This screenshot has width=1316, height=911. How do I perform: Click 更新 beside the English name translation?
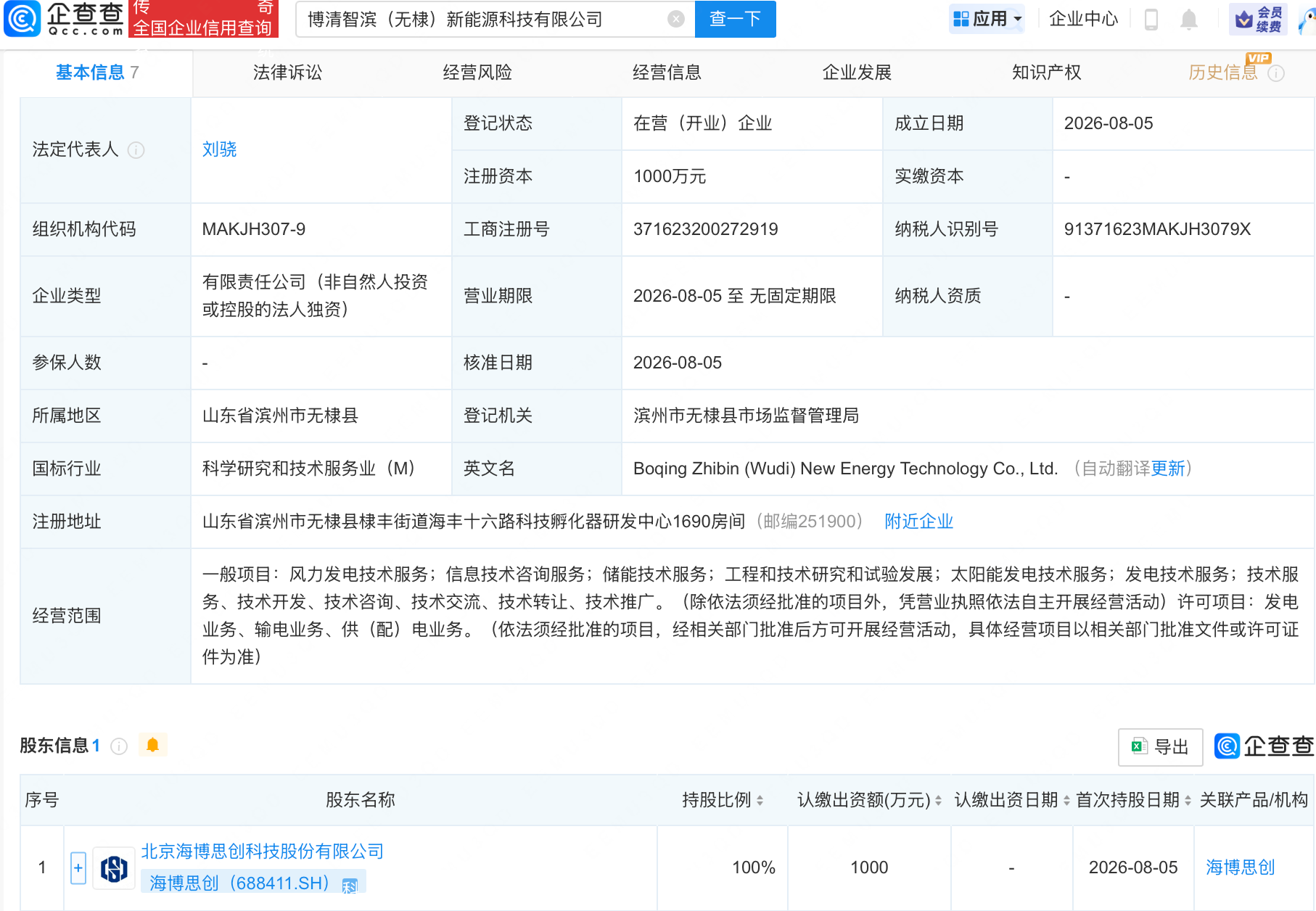[1168, 469]
